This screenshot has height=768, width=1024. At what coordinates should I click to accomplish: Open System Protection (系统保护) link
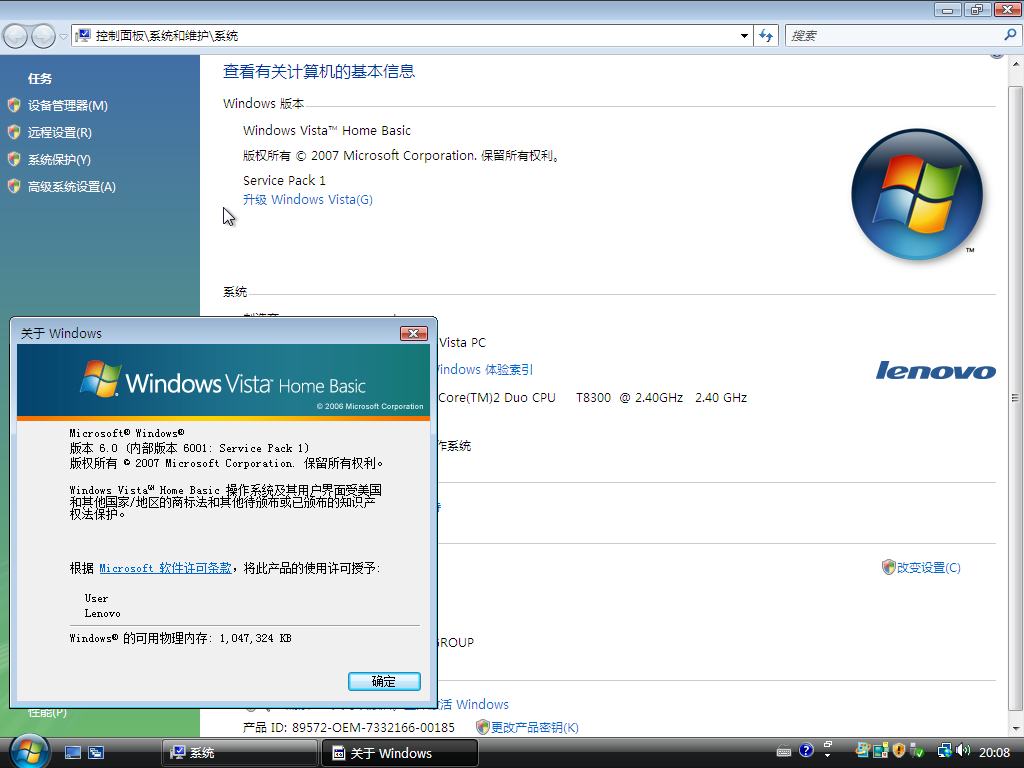click(59, 159)
